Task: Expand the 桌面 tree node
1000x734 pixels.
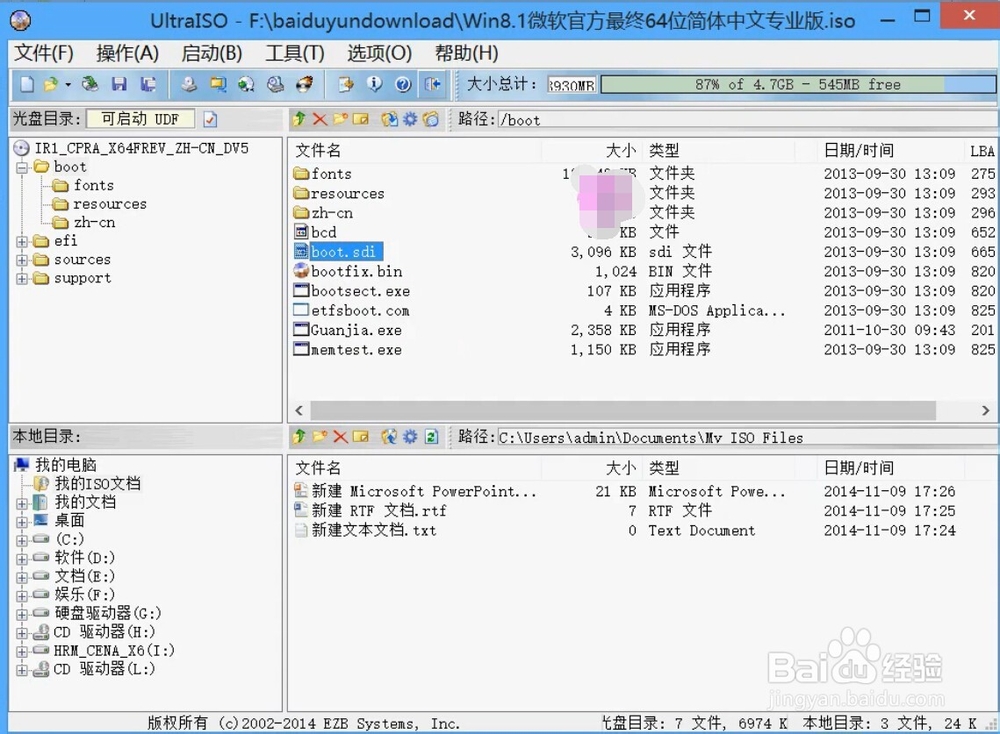Action: [22, 522]
